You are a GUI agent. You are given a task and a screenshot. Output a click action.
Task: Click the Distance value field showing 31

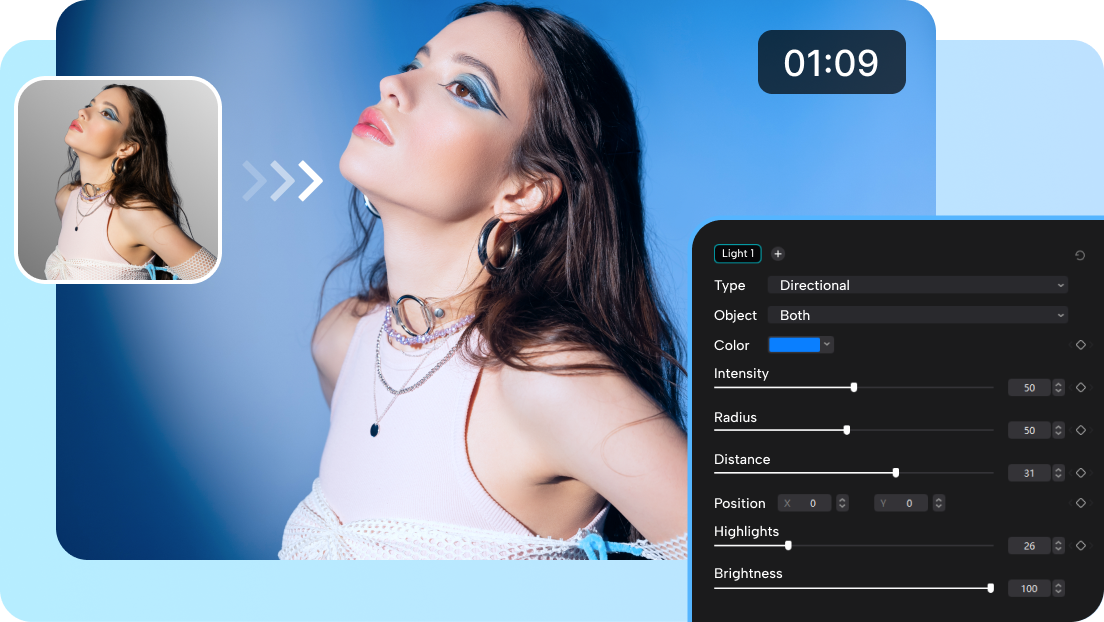1029,473
